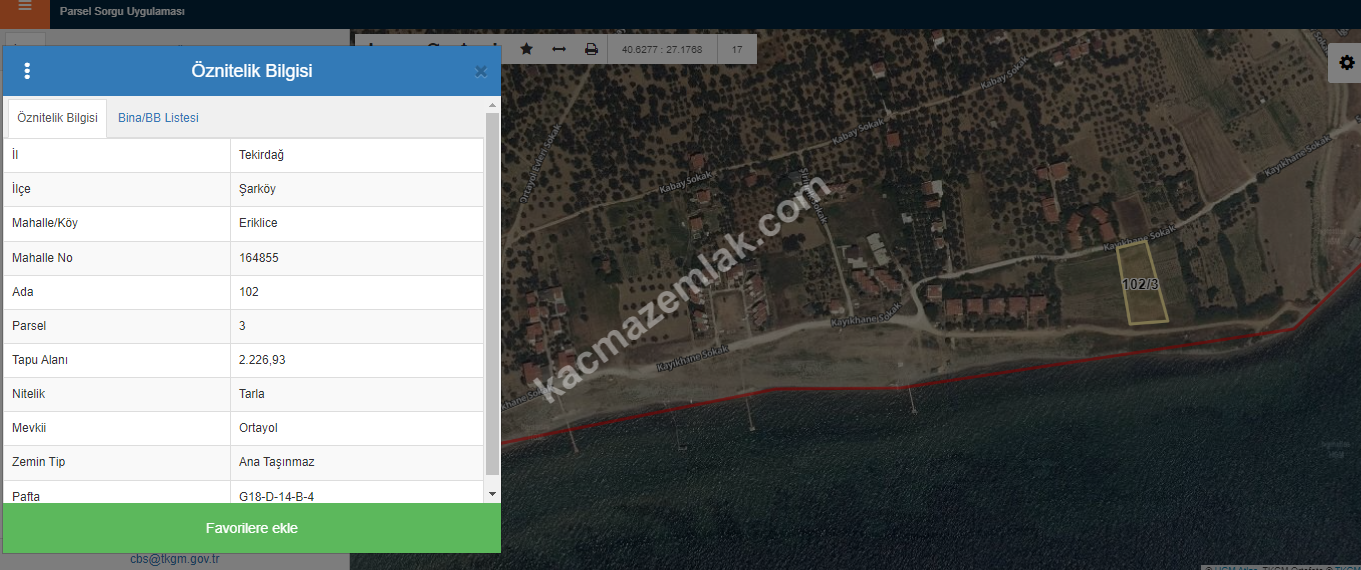Click the zoom level 17 indicator

click(x=737, y=49)
